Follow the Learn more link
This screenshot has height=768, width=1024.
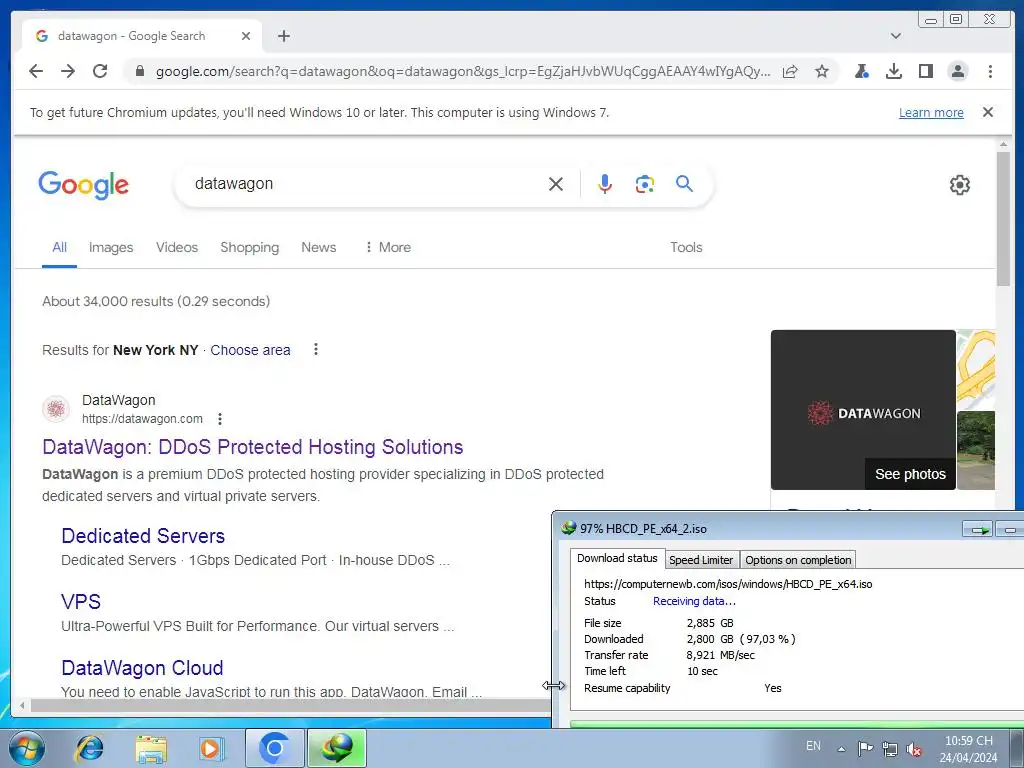click(x=931, y=112)
